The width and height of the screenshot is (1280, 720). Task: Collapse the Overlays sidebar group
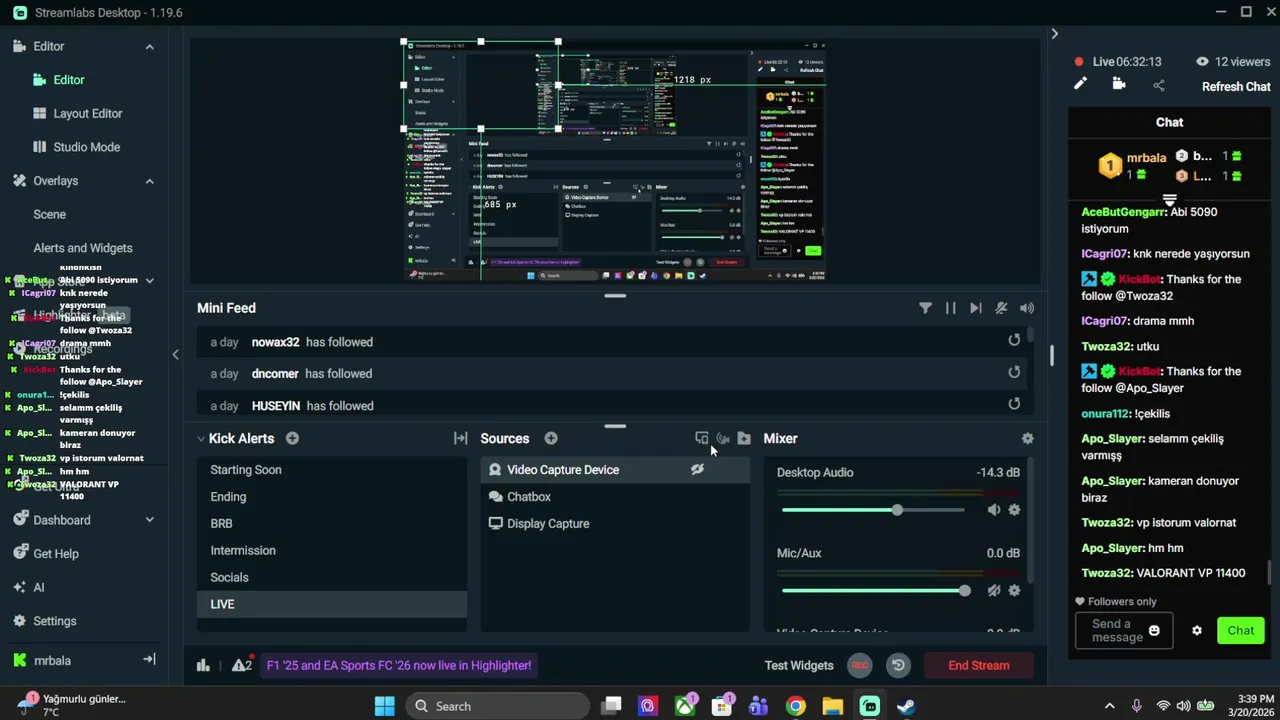(149, 181)
